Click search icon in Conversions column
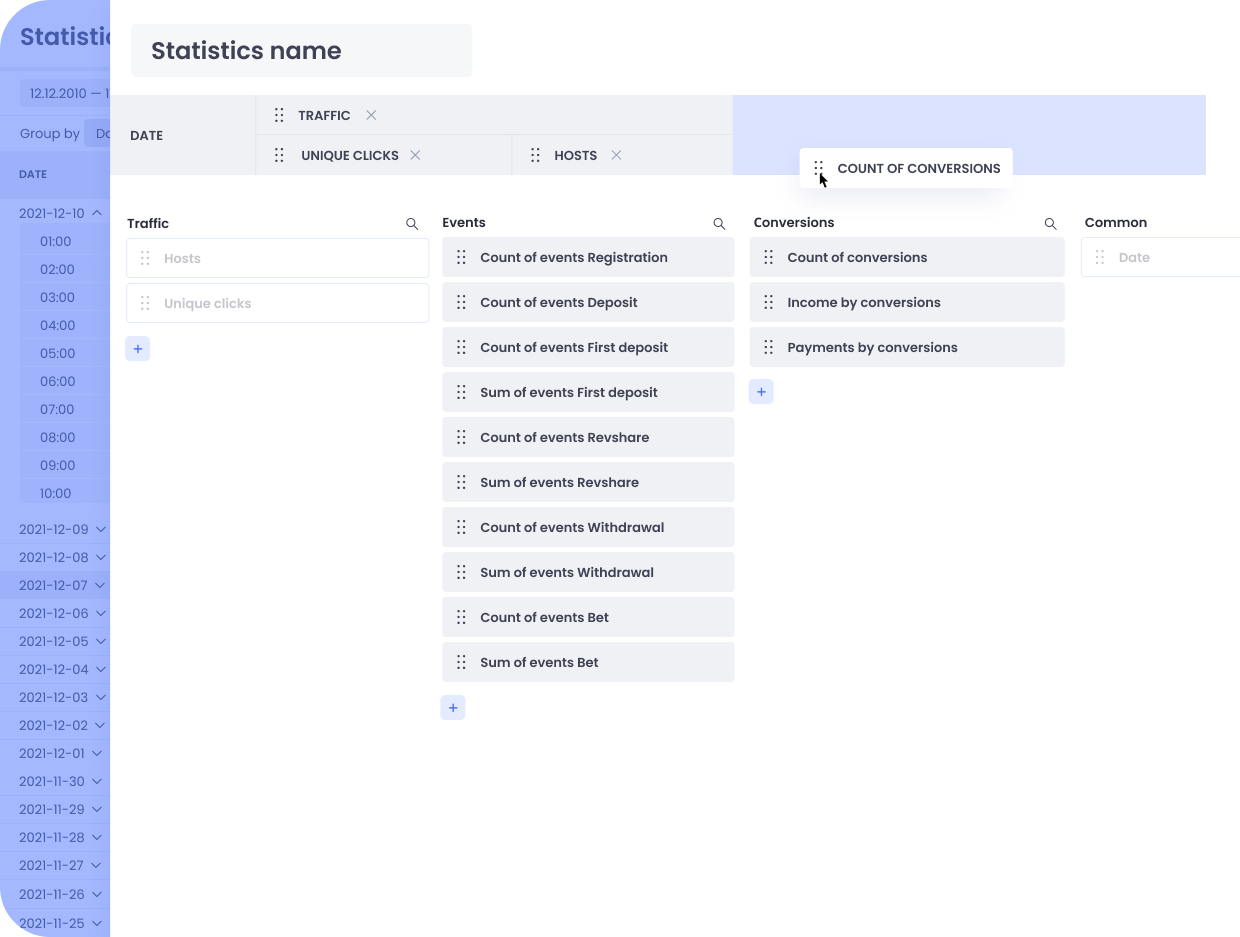 pyautogui.click(x=1050, y=224)
